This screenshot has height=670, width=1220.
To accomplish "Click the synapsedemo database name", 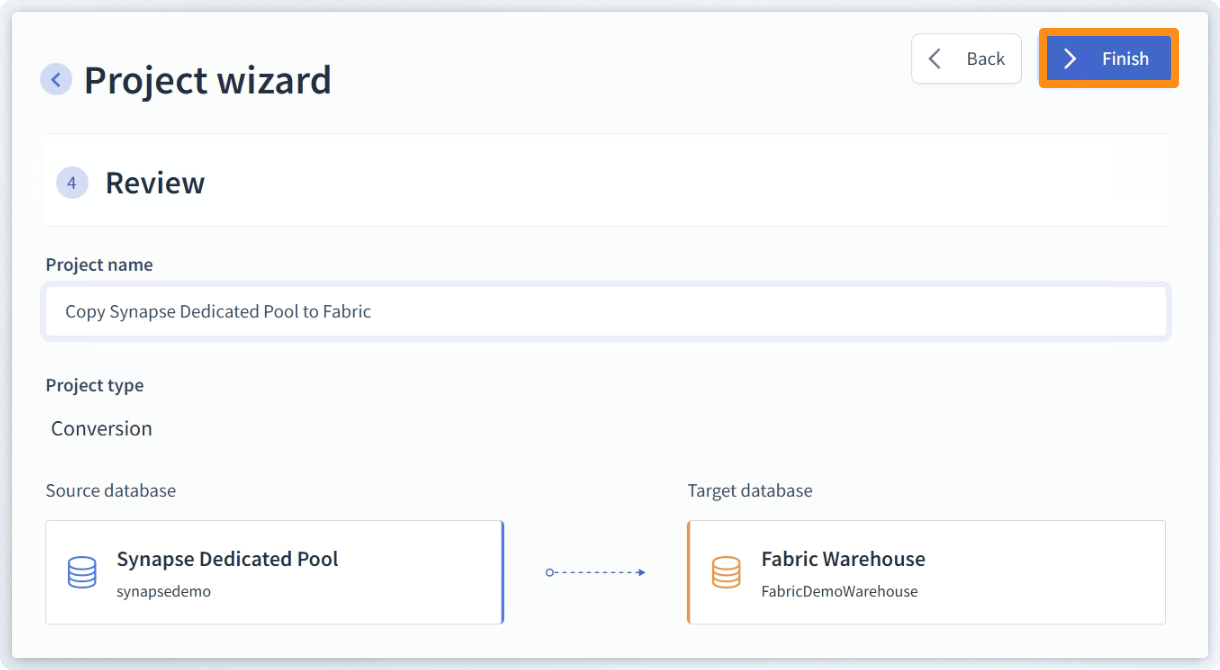I will point(164,591).
